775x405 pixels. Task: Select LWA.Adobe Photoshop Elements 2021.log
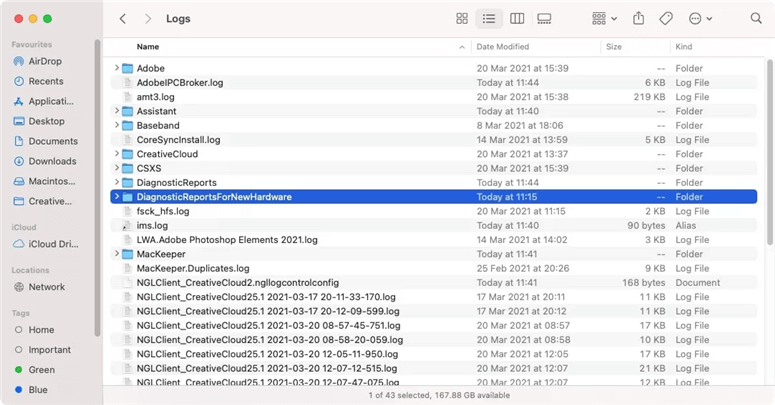(433, 240)
